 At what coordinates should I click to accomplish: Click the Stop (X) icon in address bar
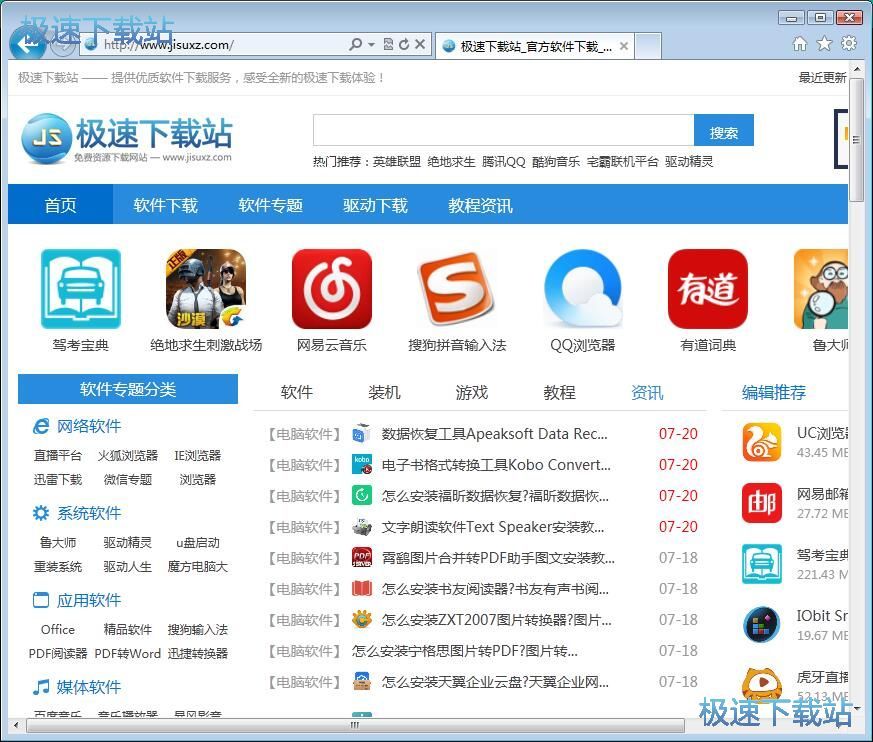[x=420, y=44]
